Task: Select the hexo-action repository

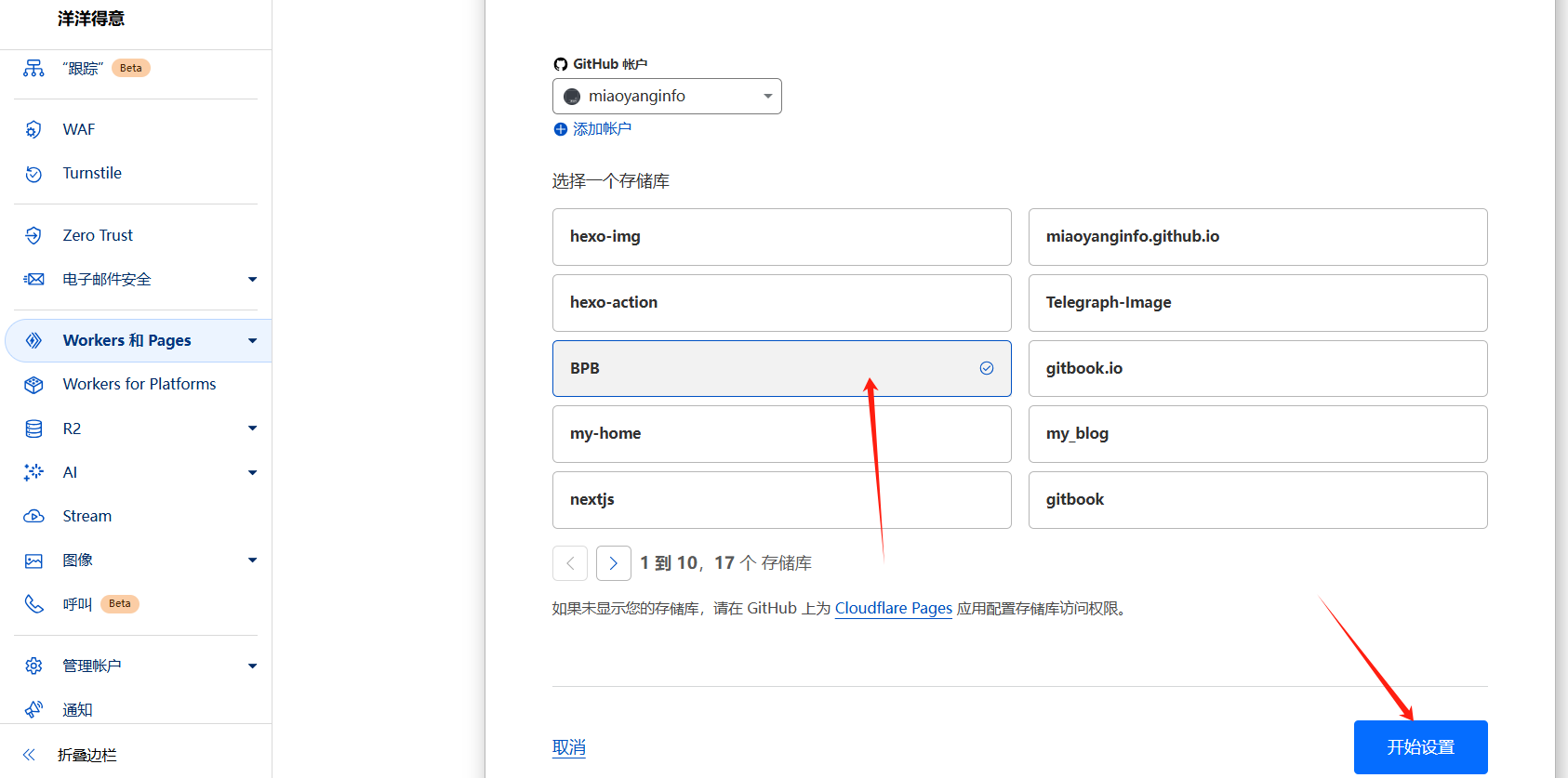Action: 781,303
